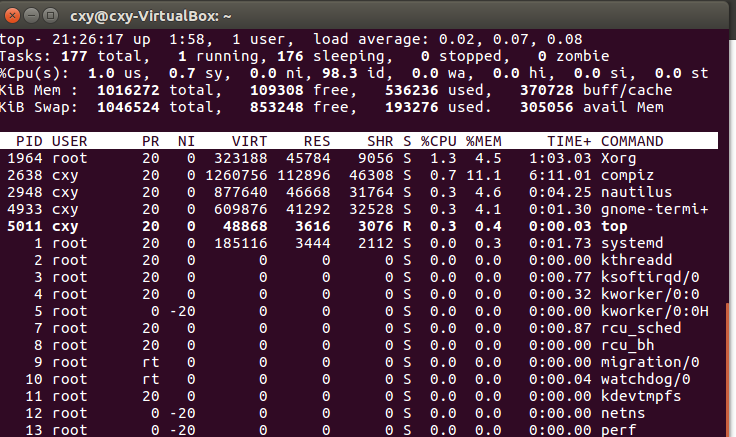Click the 853248 free swap value
This screenshot has width=736, height=437.
(276, 107)
